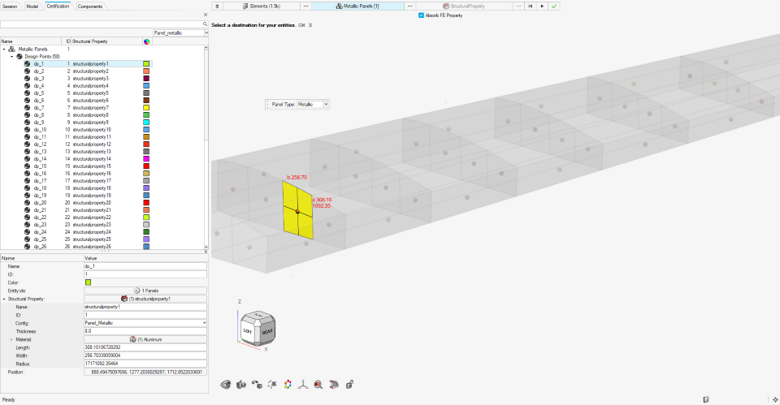
Task: Click the lock icon in view toolbar
Action: pos(349,385)
